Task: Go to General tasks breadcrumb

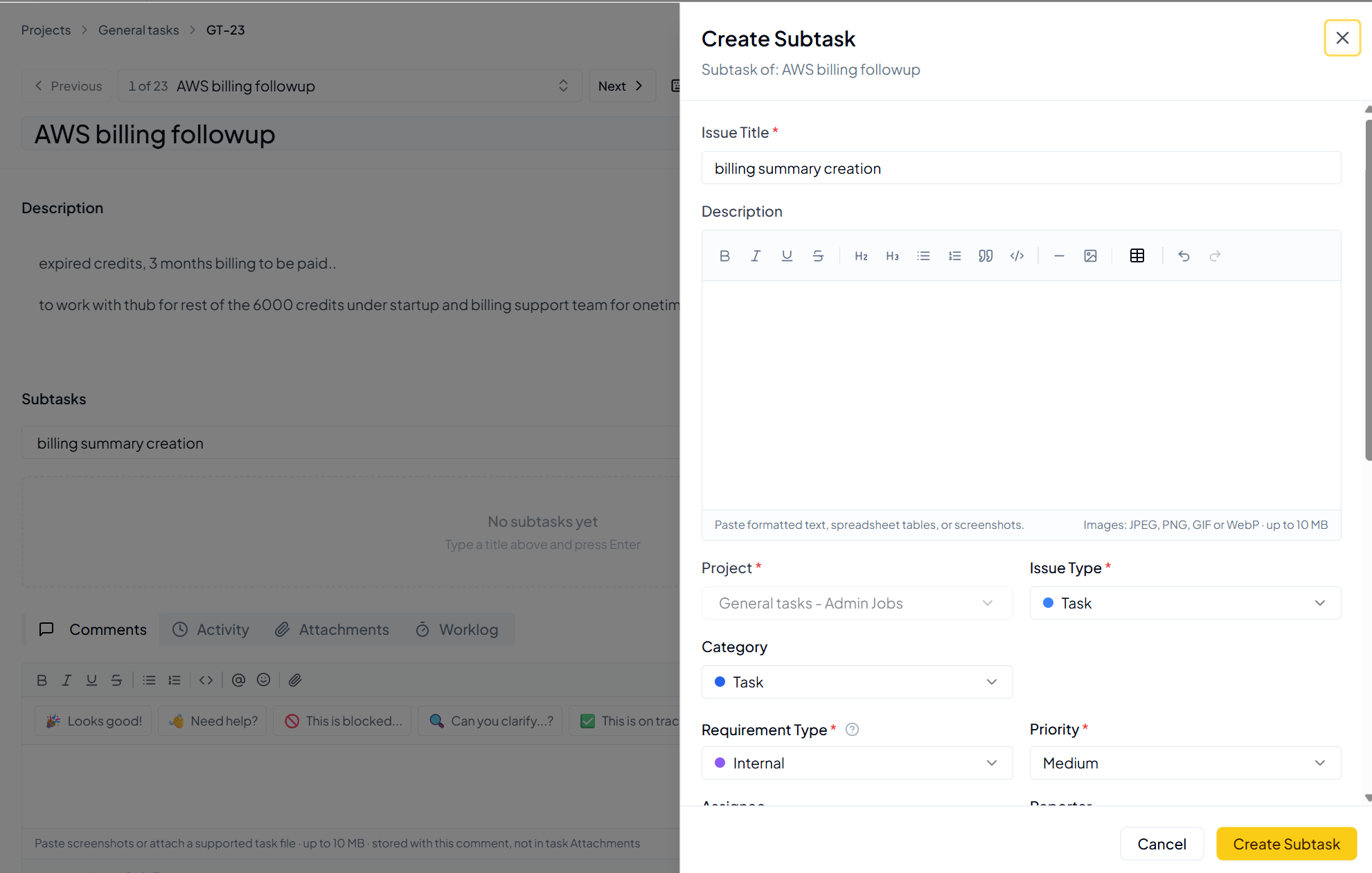Action: [x=139, y=30]
